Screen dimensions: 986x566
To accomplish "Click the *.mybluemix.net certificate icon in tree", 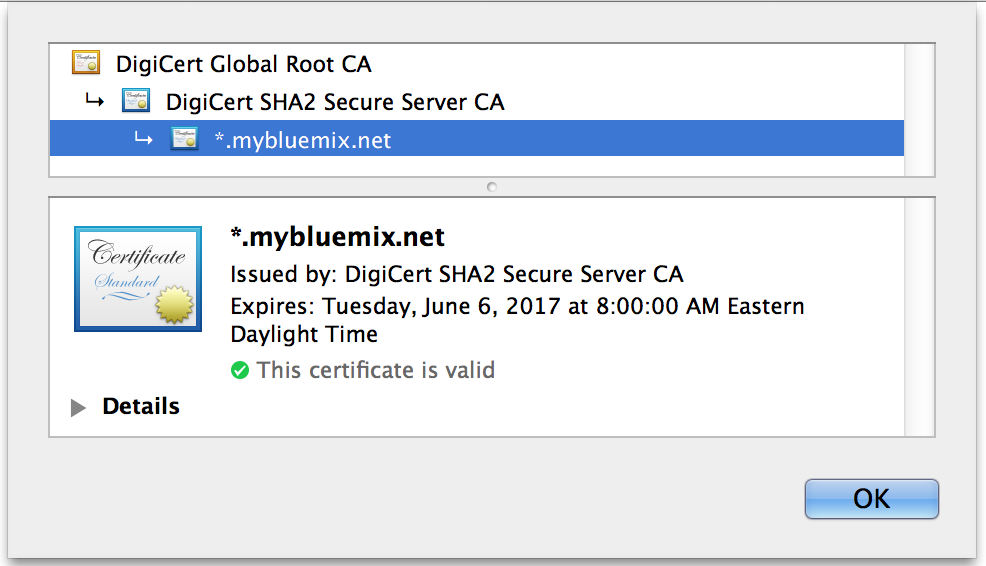I will [185, 138].
